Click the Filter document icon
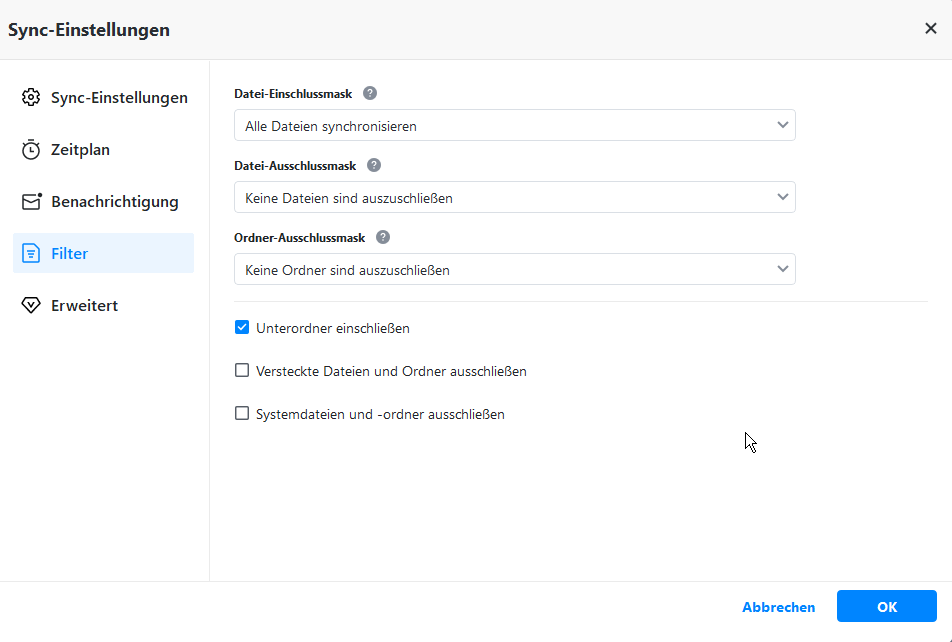The width and height of the screenshot is (952, 642). [x=31, y=254]
